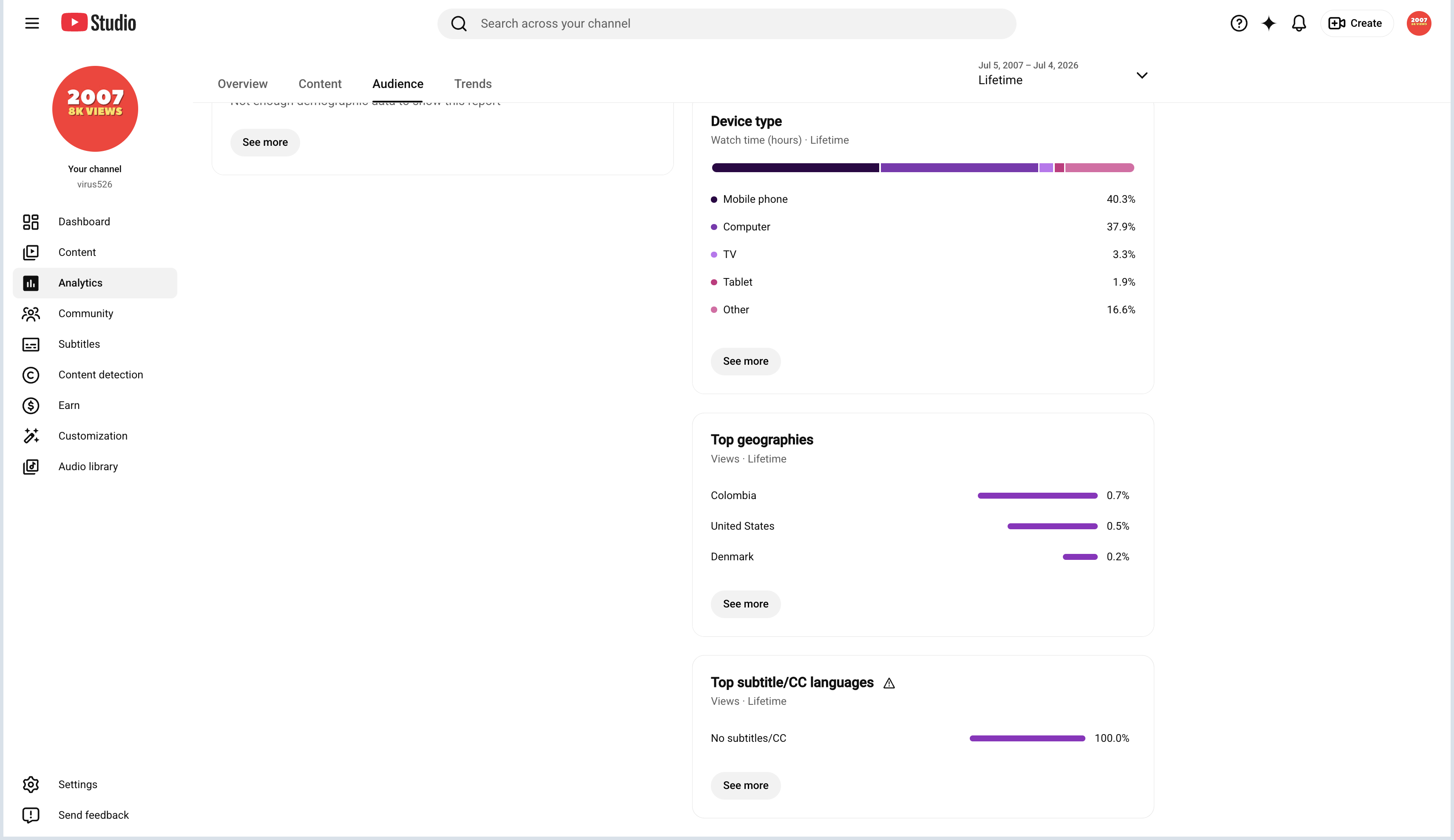Image resolution: width=1454 pixels, height=840 pixels.
Task: Open the Settings gear icon
Action: point(31,785)
